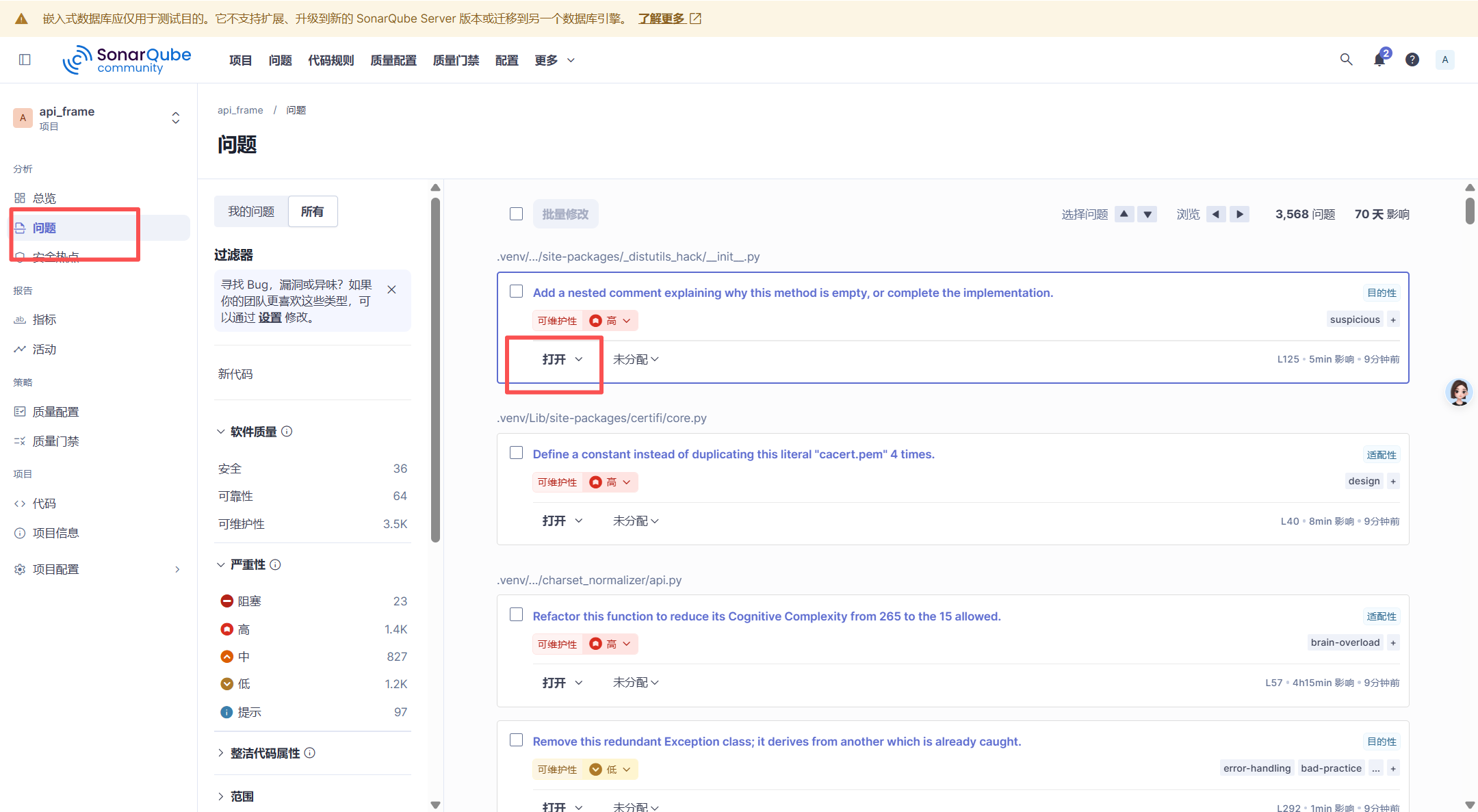This screenshot has height=812, width=1478.
Task: Toggle the sidebar collapse icon
Action: click(x=25, y=60)
